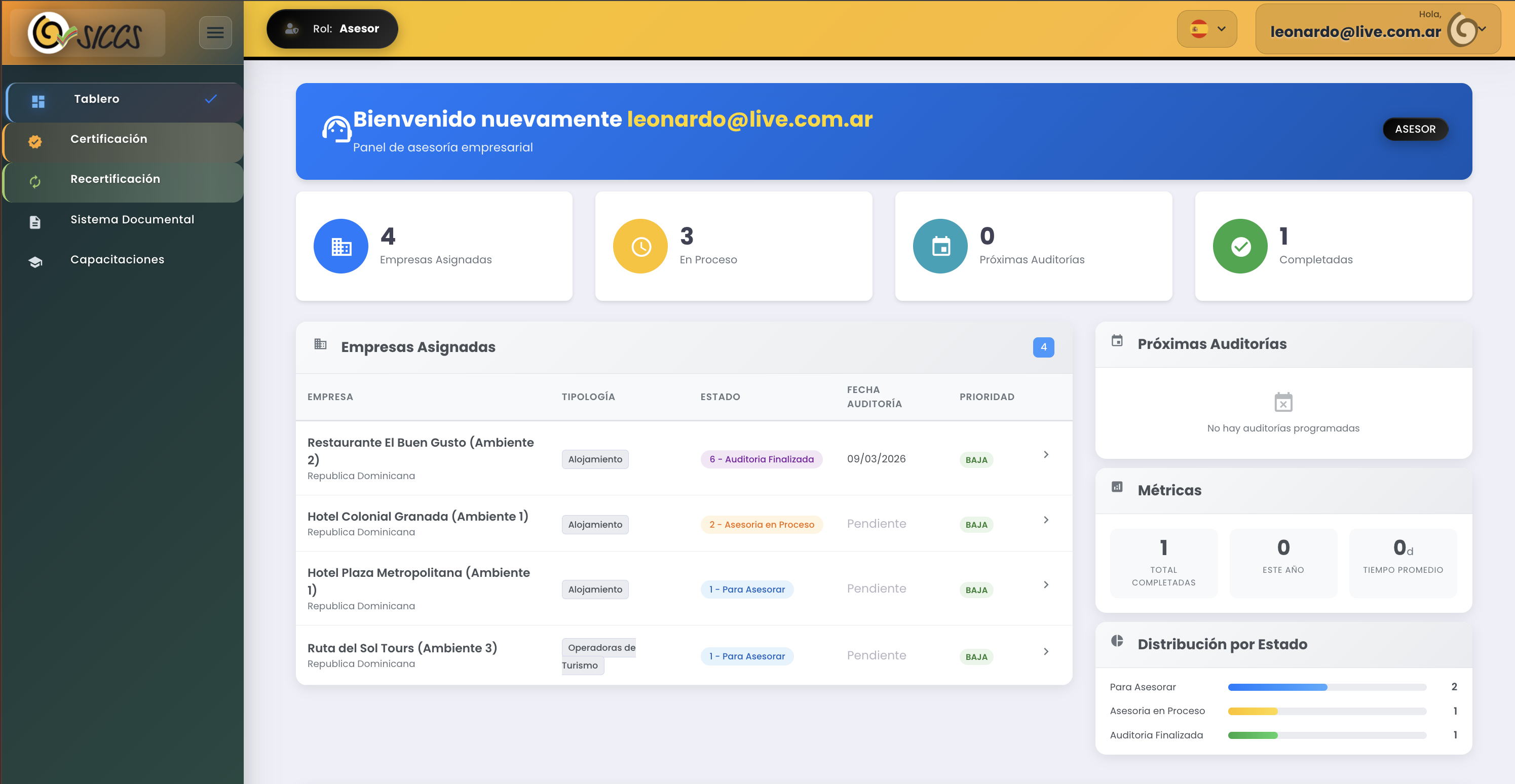The image size is (1515, 784).
Task: Open Recertificación in the sidebar menu
Action: pyautogui.click(x=115, y=179)
